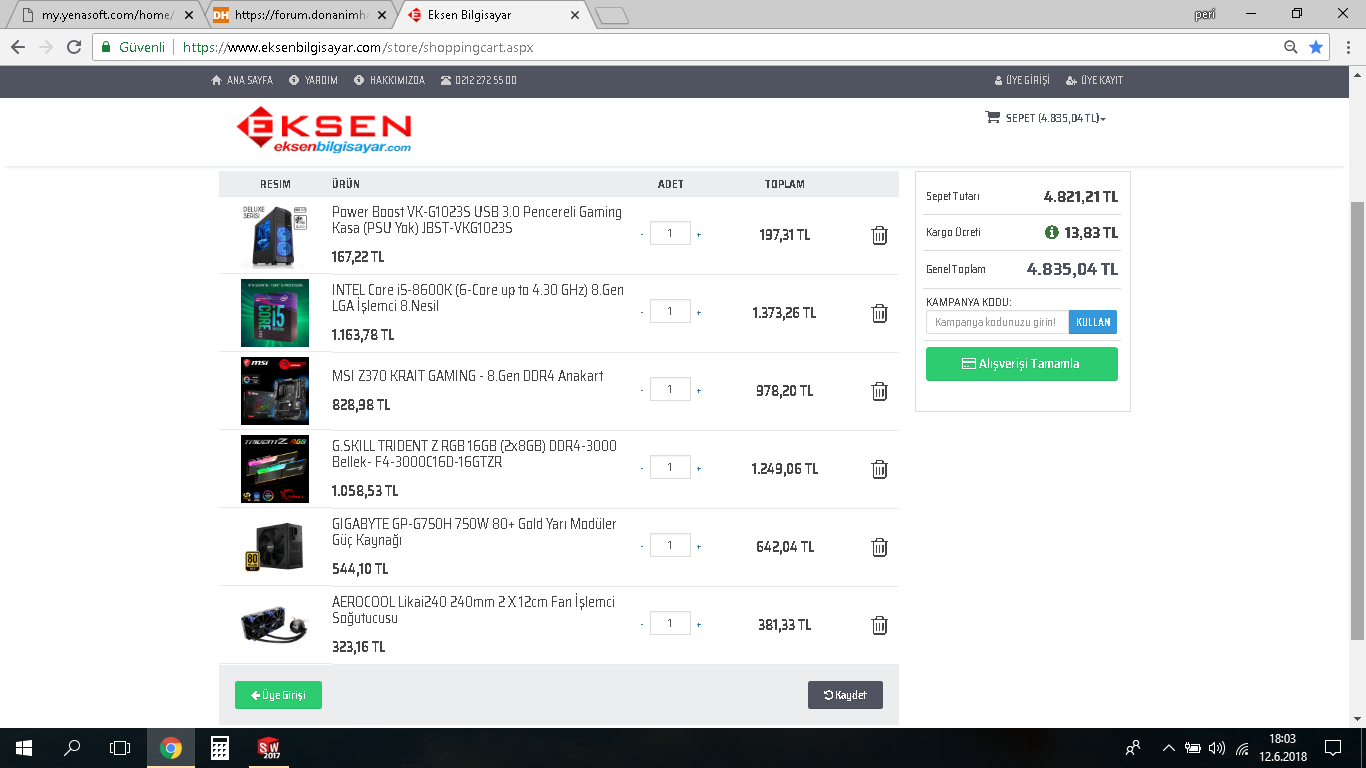
Task: Remove G.SKILL TRIDENT Z RGB from cart
Action: 879,469
